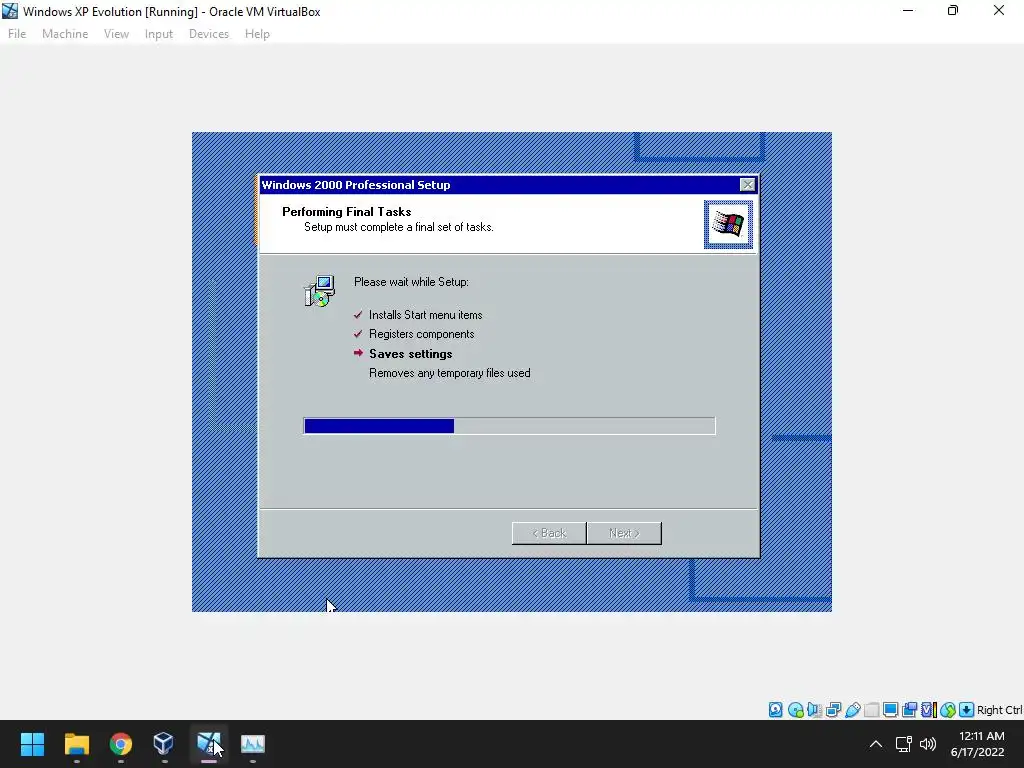Open the Input menu
1024x768 pixels.
pyautogui.click(x=159, y=34)
